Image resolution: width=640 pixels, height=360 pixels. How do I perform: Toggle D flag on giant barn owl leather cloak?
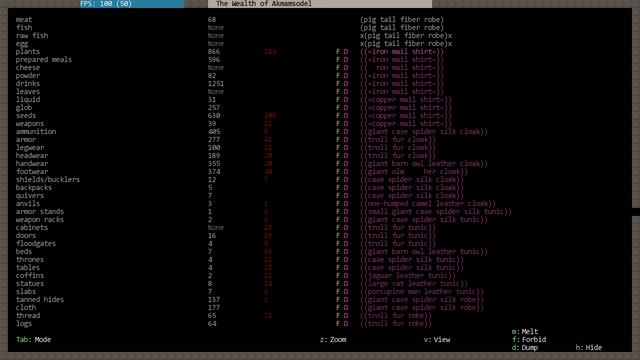(x=346, y=163)
